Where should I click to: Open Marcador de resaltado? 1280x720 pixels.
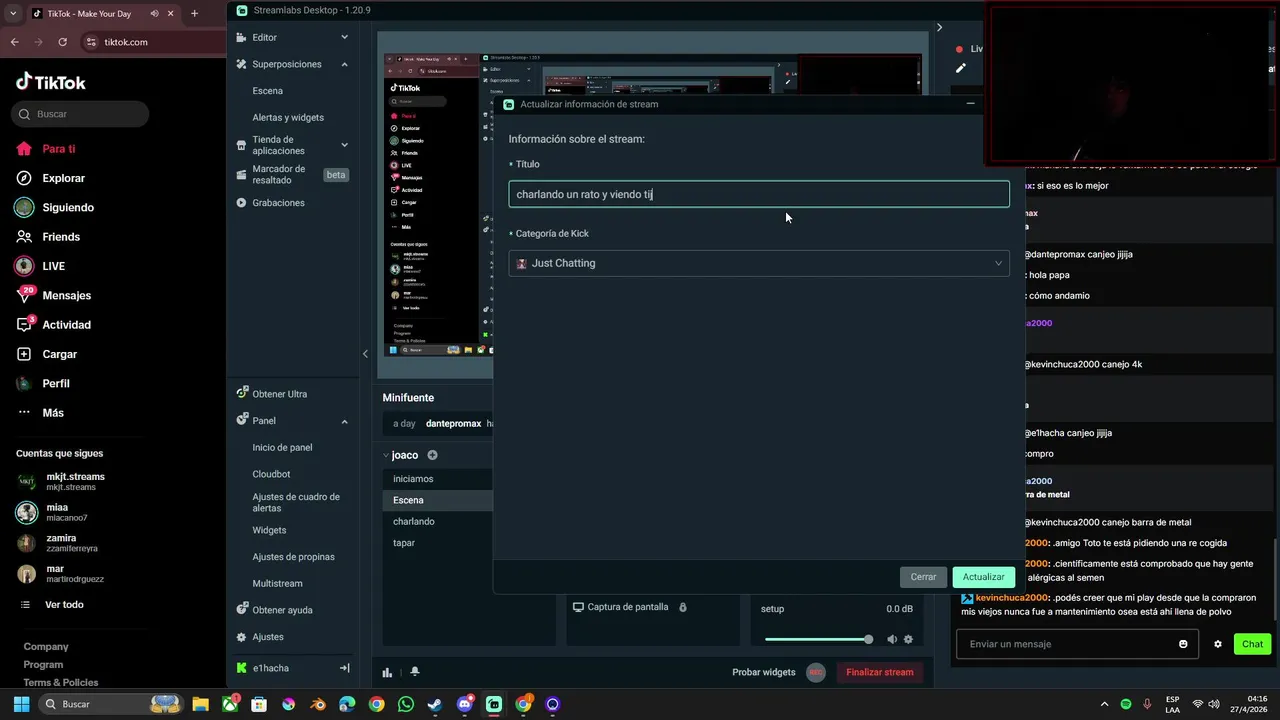pos(278,175)
